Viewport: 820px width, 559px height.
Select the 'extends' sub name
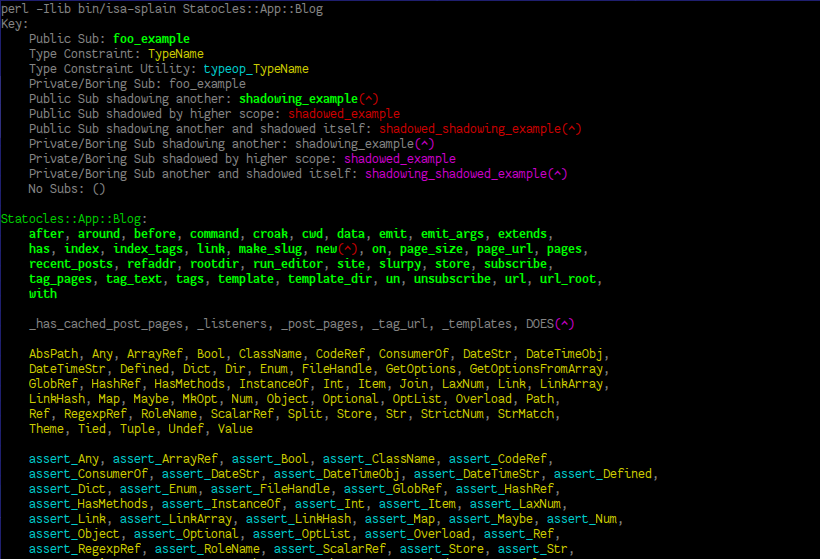(522, 234)
